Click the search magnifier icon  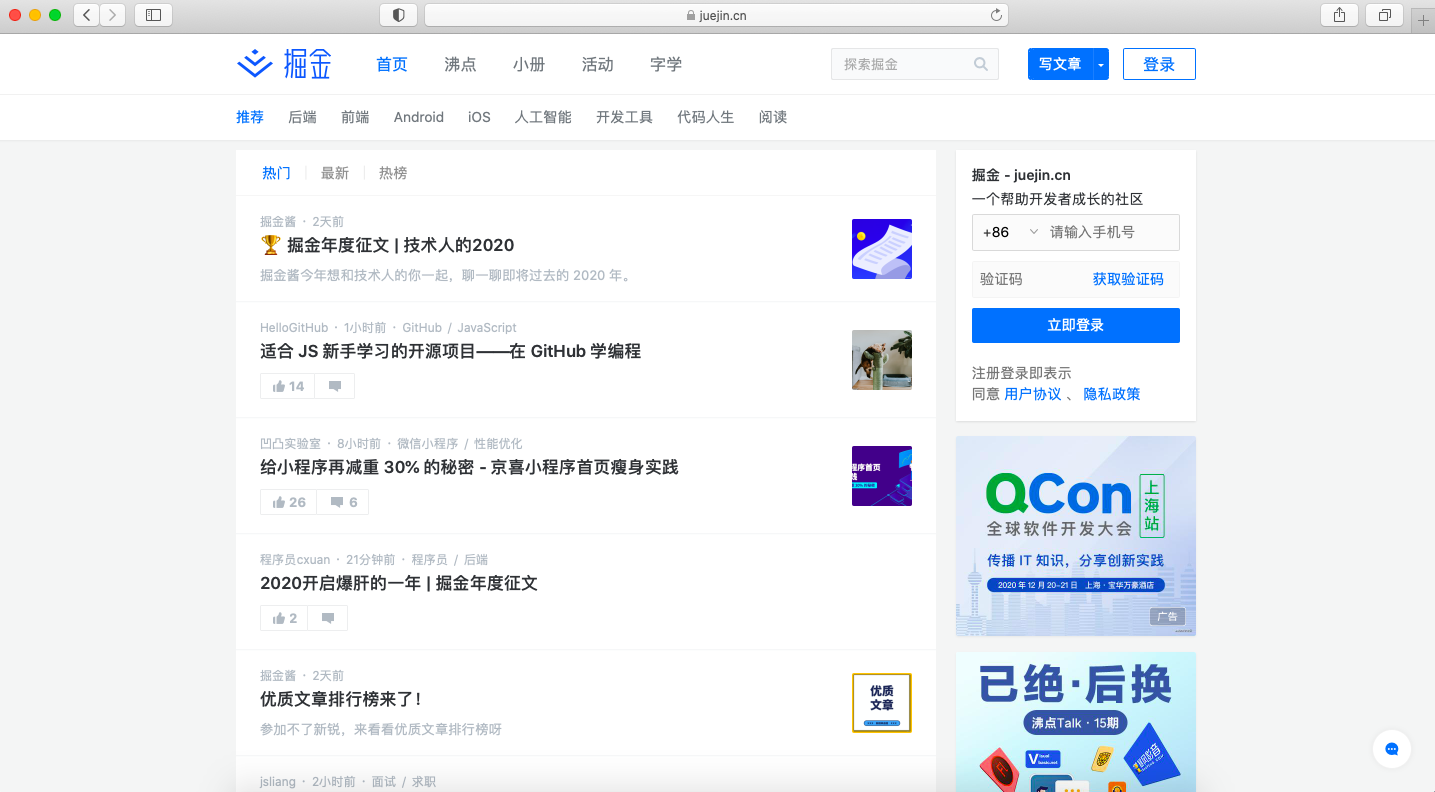(981, 64)
